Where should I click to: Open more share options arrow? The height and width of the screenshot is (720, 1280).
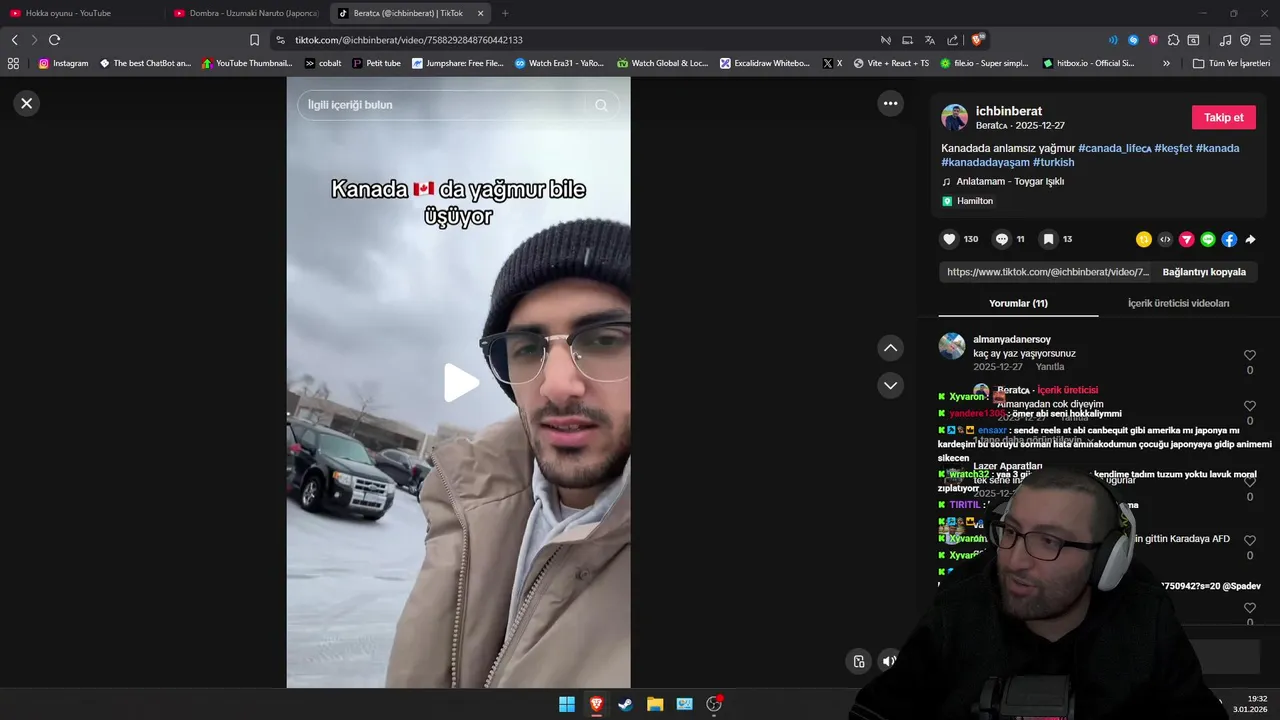[1250, 239]
